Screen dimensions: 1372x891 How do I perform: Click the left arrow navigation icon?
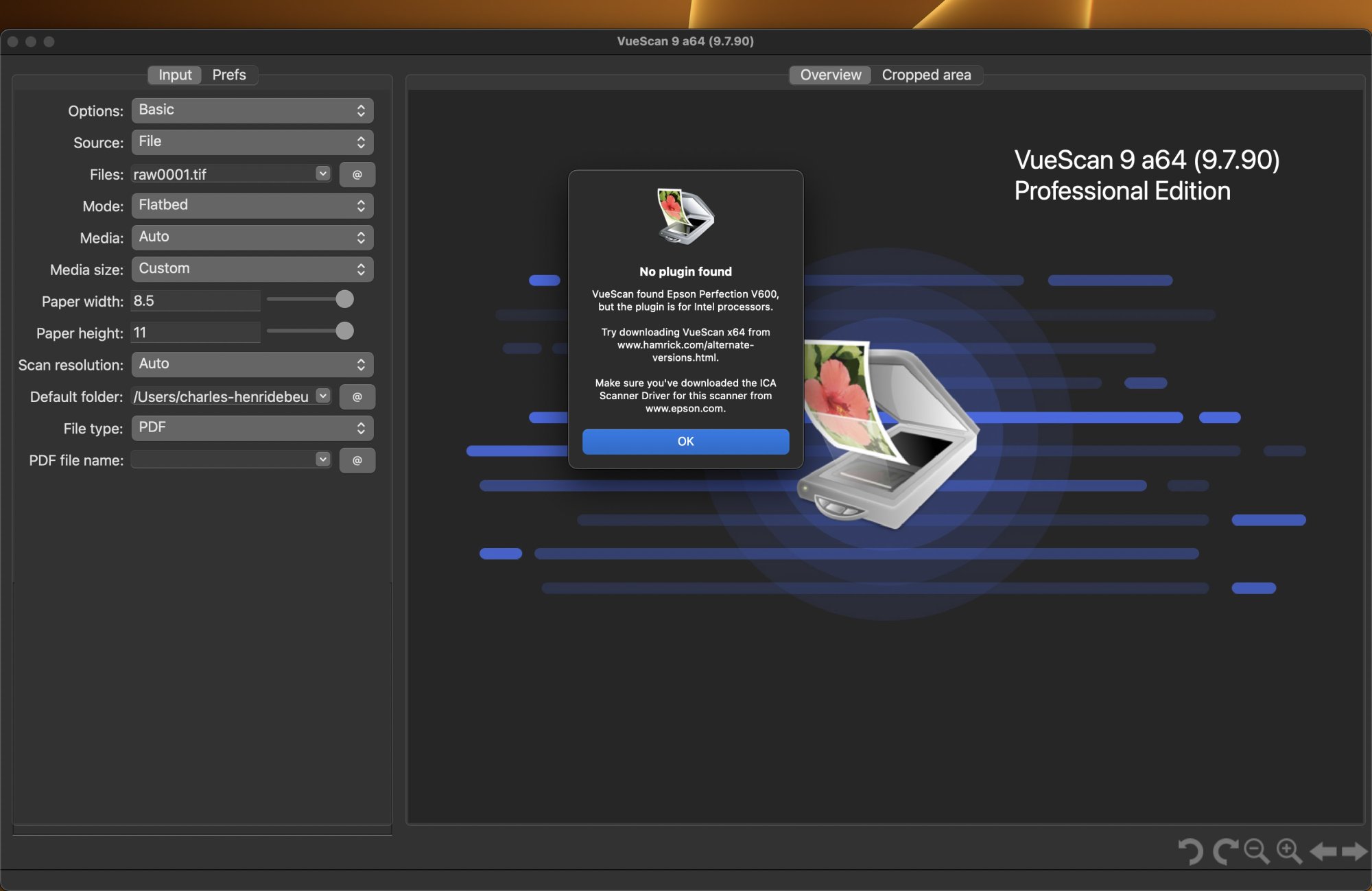tap(1323, 851)
